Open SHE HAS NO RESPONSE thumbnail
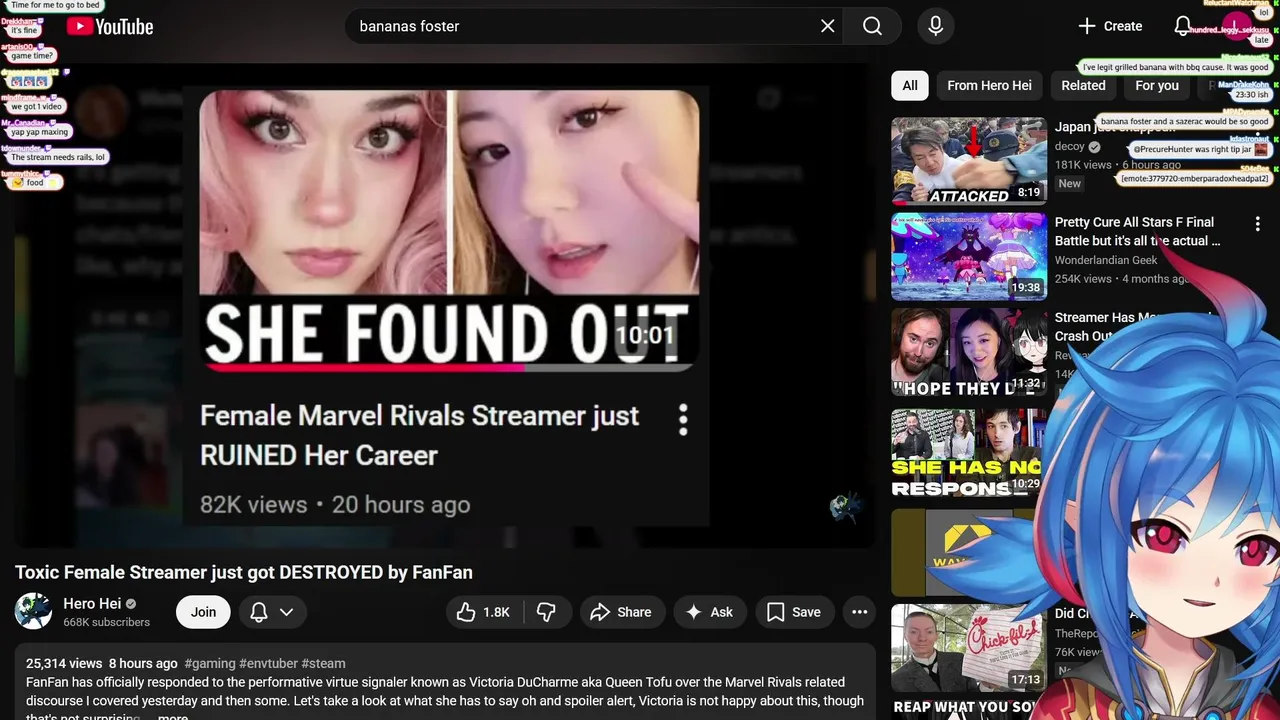Screen dimensions: 1280x720 968,453
